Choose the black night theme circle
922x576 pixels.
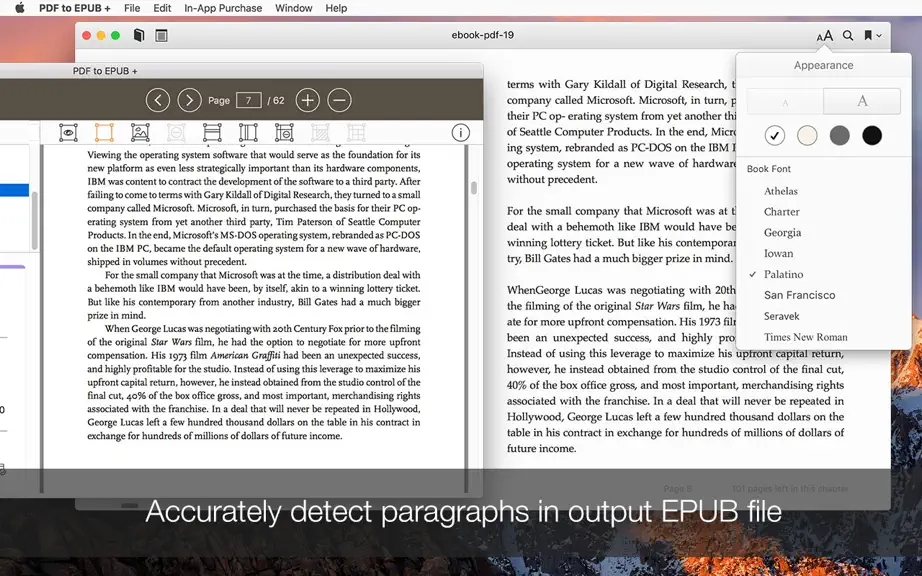pos(872,136)
